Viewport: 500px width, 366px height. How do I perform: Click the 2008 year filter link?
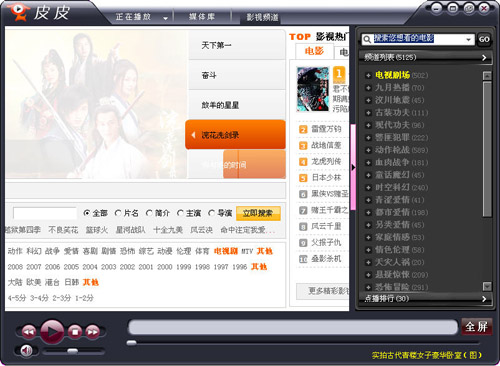(x=15, y=267)
